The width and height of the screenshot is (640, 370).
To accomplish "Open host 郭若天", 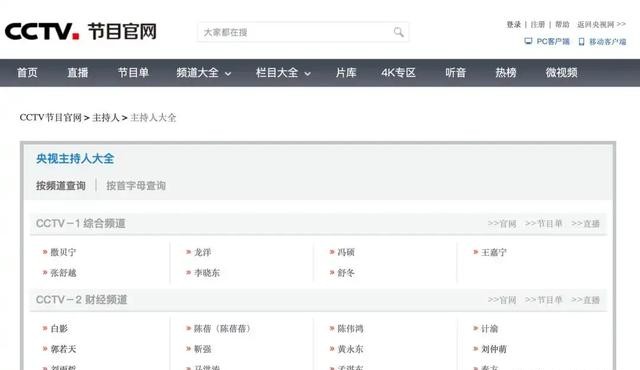I will click(x=63, y=349).
